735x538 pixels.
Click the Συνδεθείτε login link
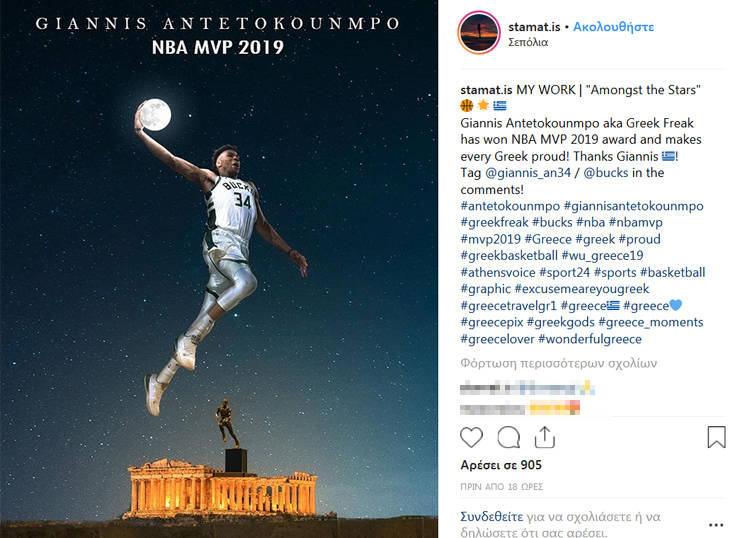(x=492, y=516)
